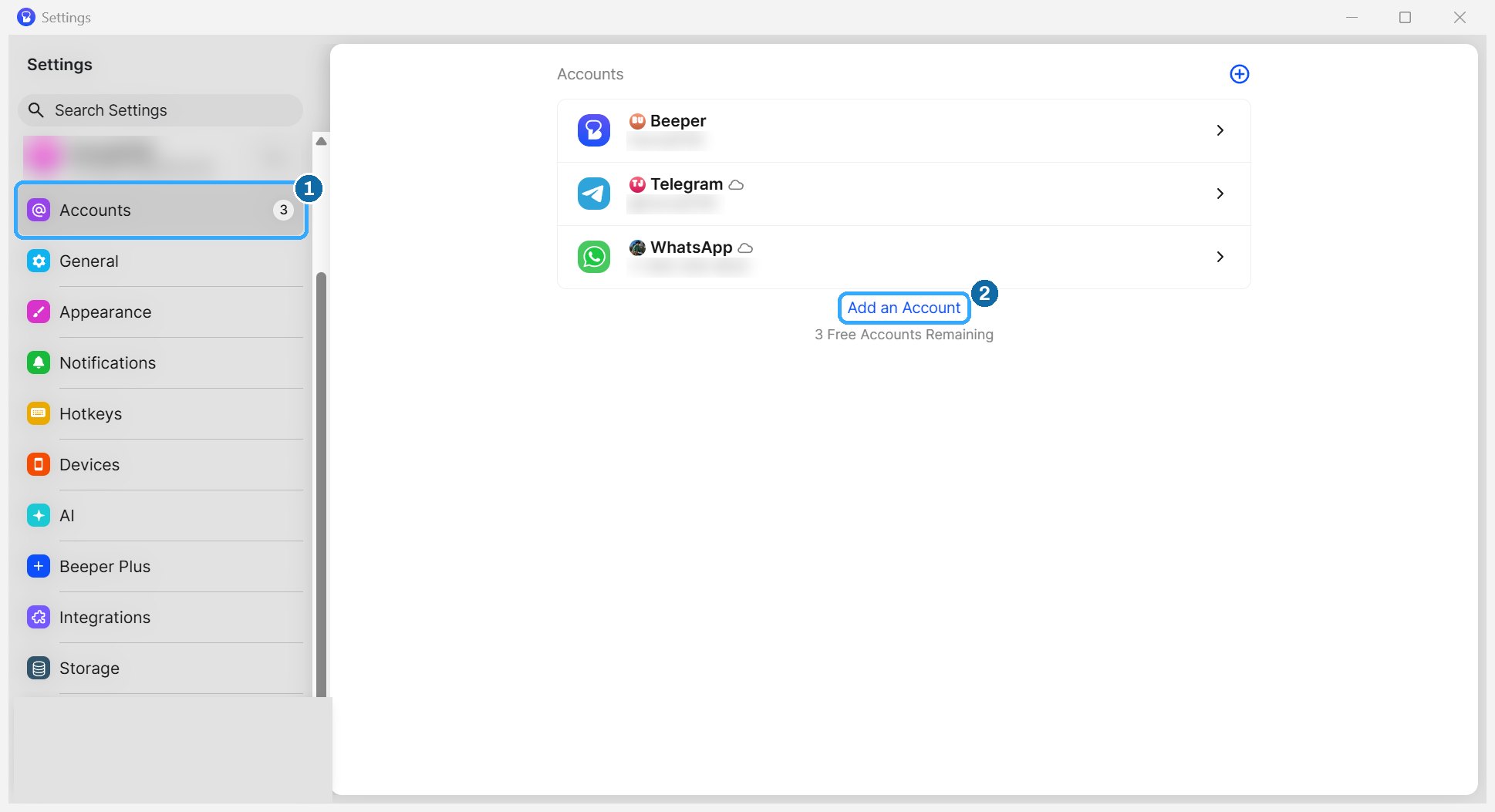The image size is (1495, 812).
Task: Switch to Appearance settings
Action: (161, 312)
